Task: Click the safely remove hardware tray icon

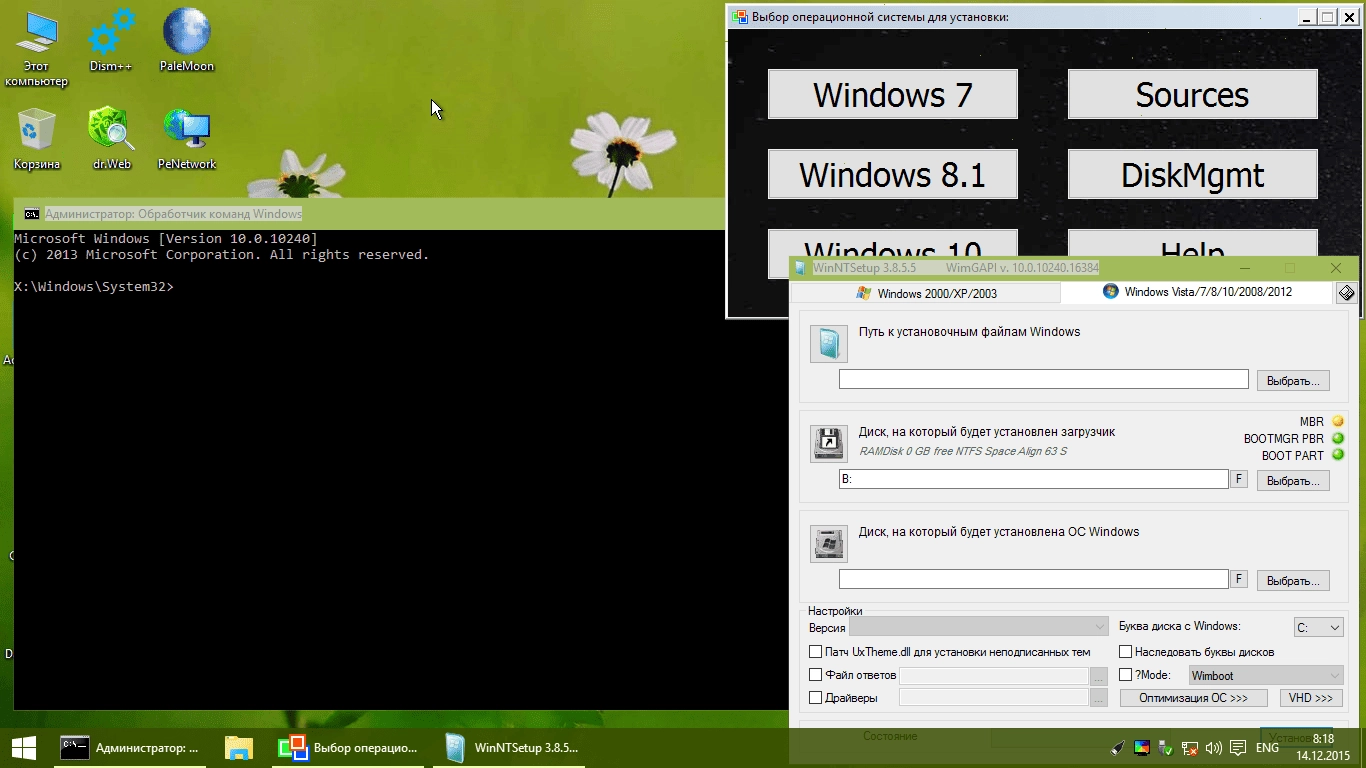Action: (x=1166, y=748)
